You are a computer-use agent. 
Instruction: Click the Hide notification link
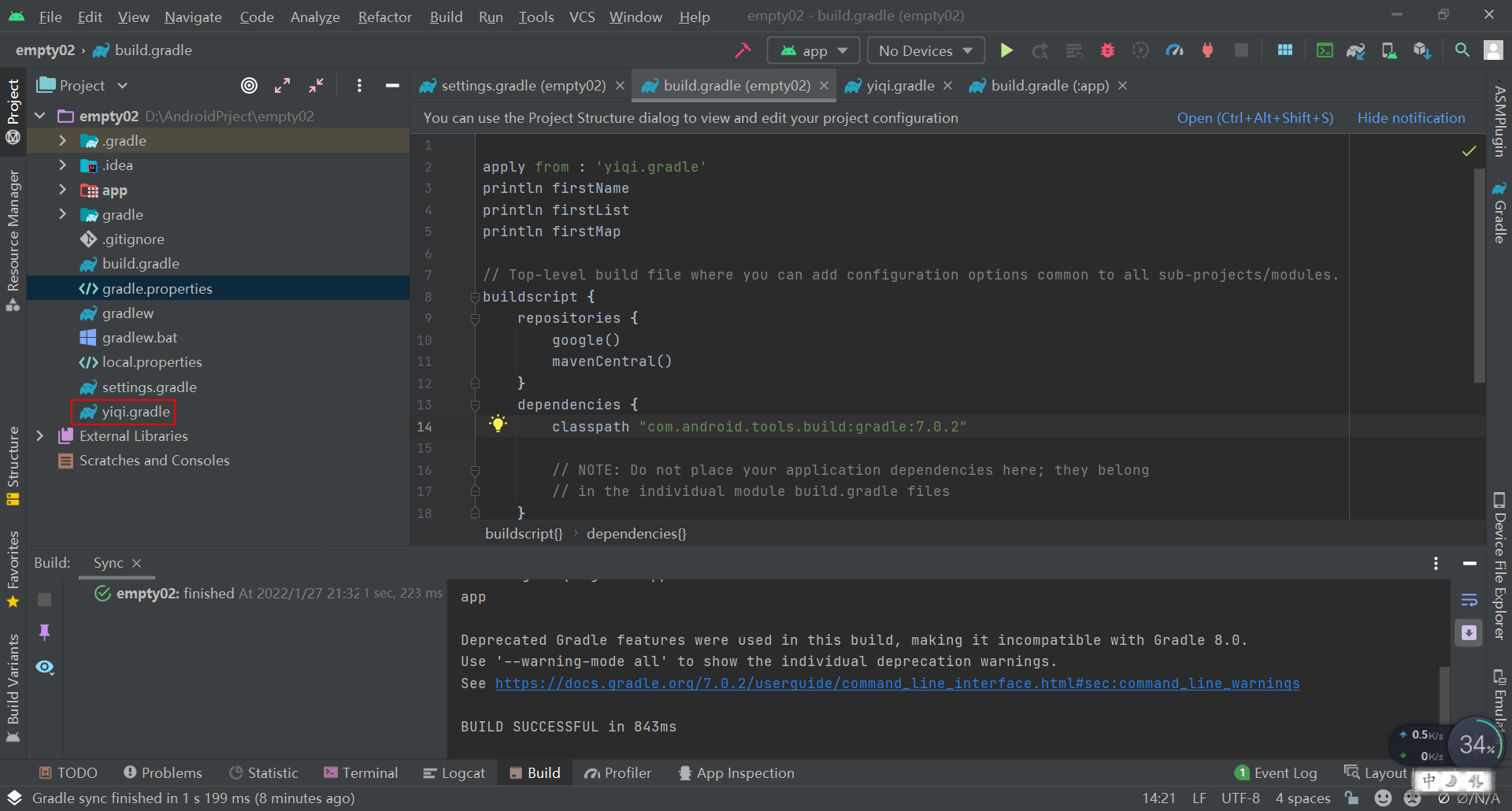1410,118
